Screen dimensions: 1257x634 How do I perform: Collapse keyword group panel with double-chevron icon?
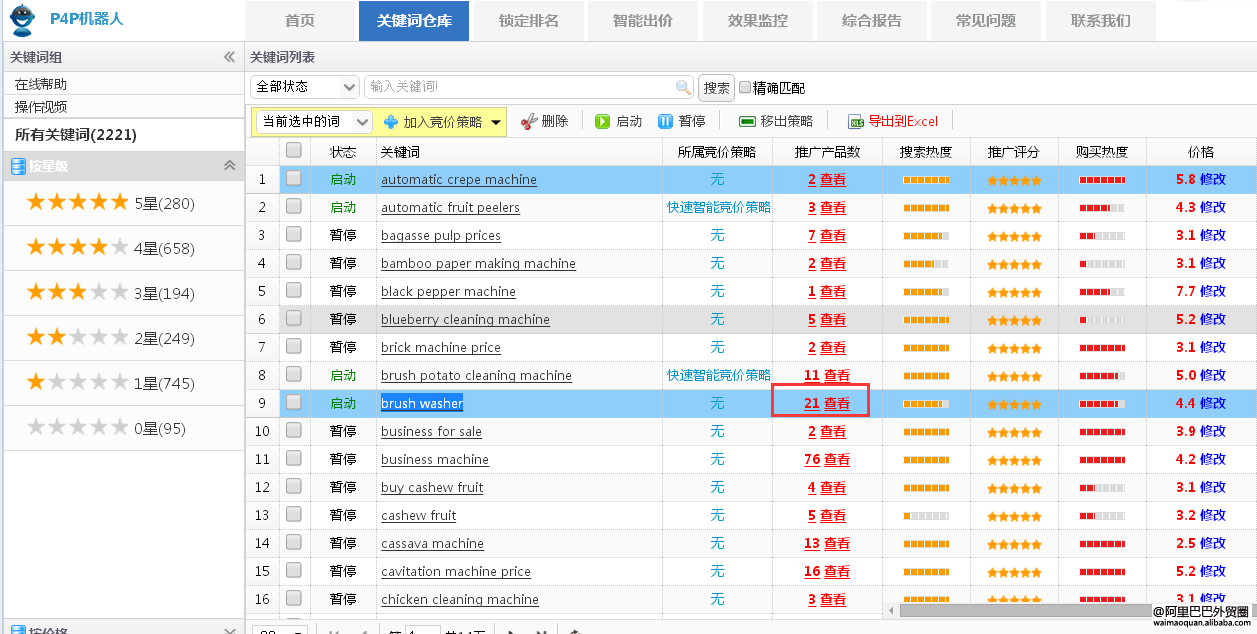point(229,57)
